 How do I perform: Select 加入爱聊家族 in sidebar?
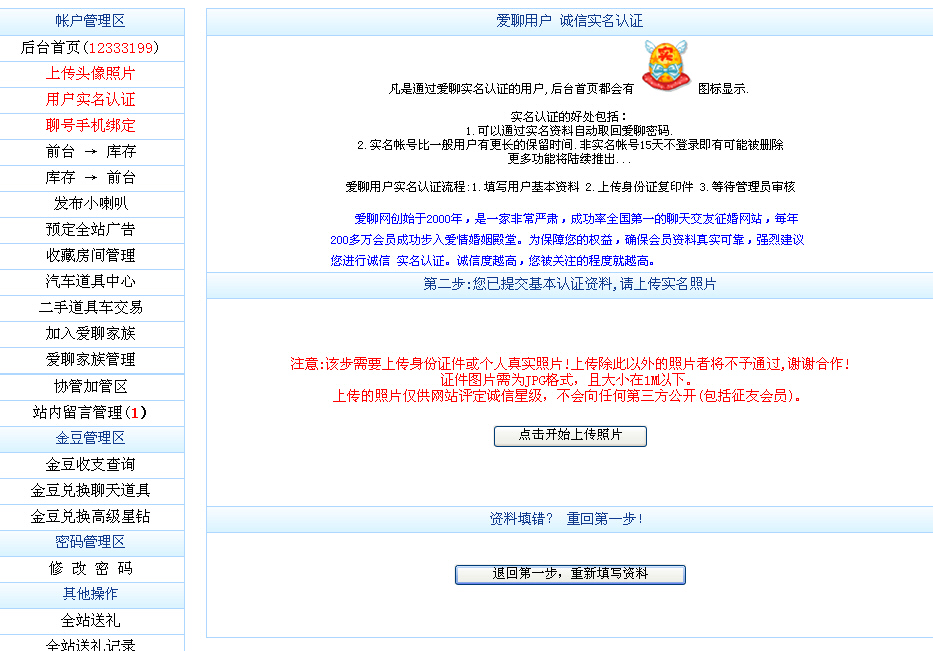(x=90, y=334)
